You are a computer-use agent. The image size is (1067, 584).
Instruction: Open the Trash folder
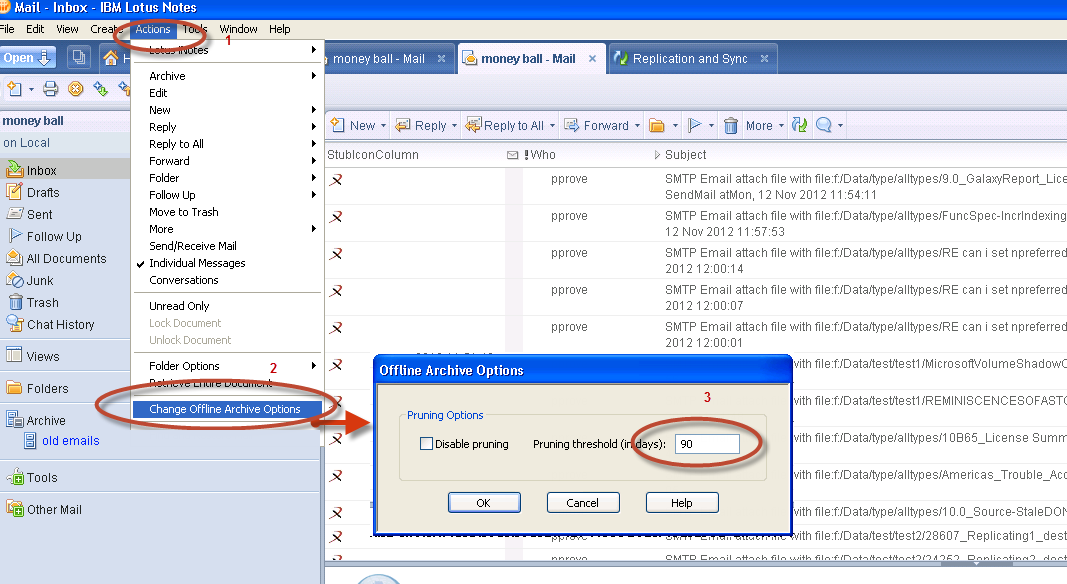(x=42, y=302)
